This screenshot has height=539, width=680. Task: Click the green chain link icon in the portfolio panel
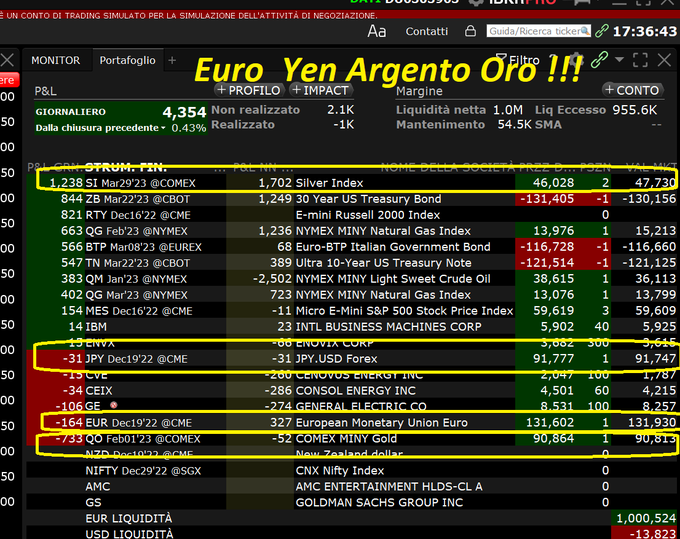tap(599, 60)
